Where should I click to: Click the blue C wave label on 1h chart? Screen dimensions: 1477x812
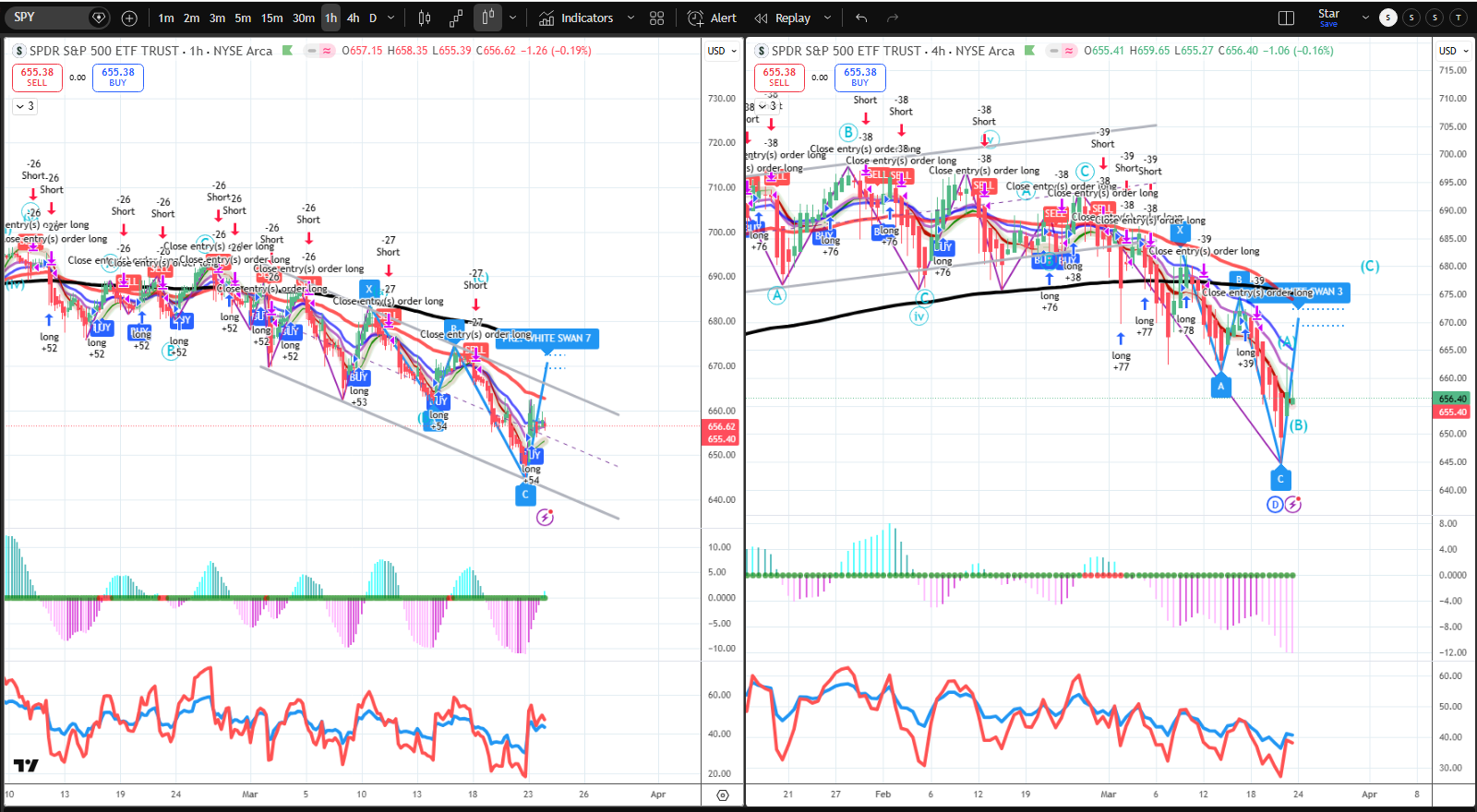[525, 495]
